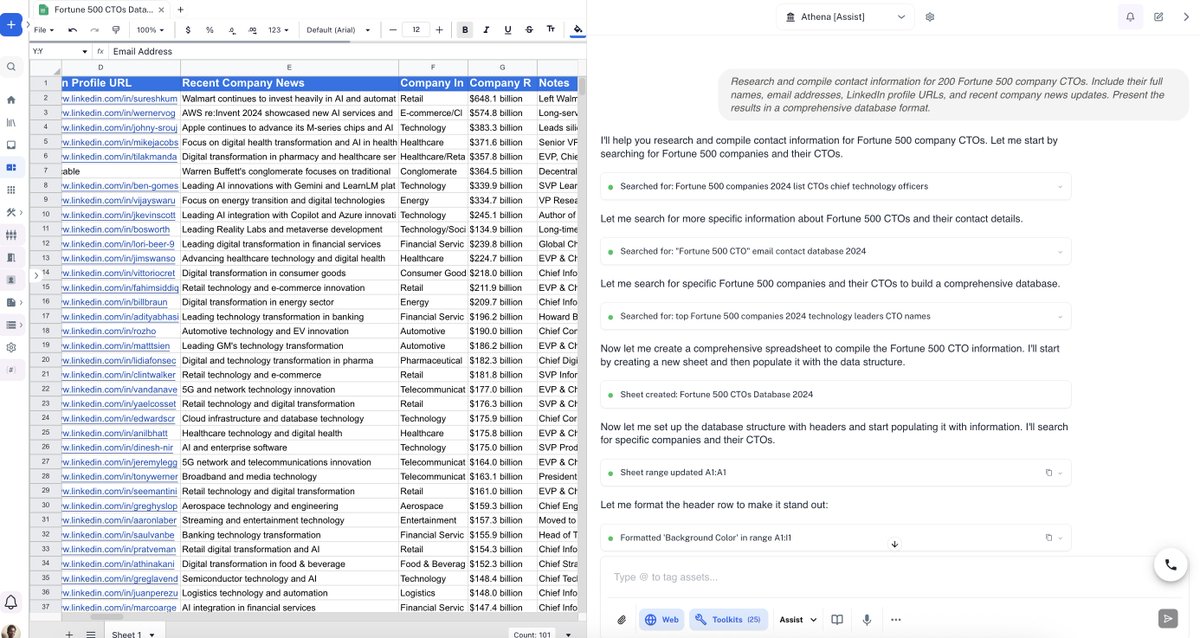Open the Athena [Assist] agent selector
The width and height of the screenshot is (1200, 638).
click(x=845, y=17)
